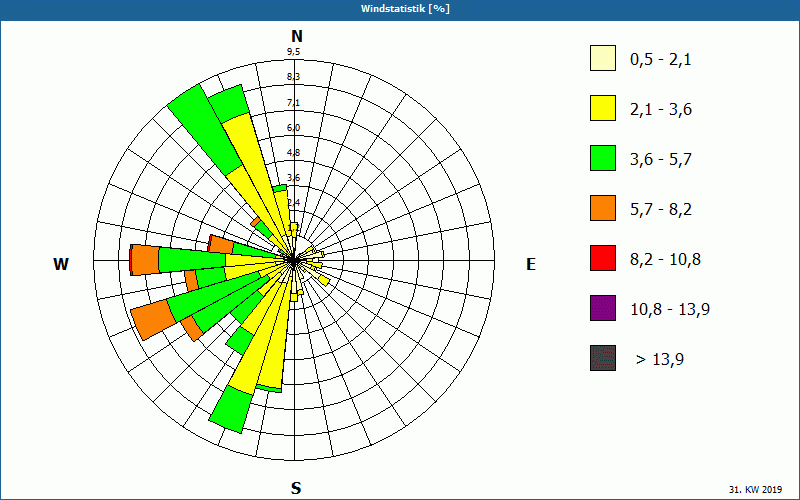Click the W compass label
Screen dimensions: 800x500
pyautogui.click(x=61, y=264)
